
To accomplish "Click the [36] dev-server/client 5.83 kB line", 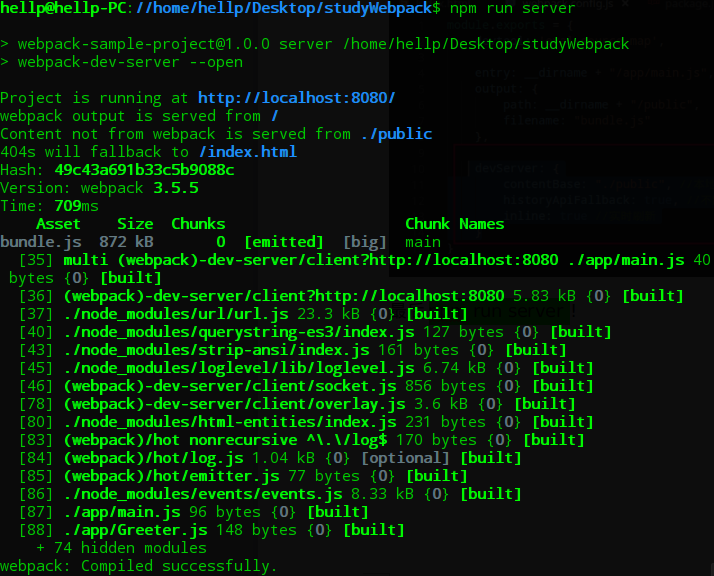I will [351, 296].
